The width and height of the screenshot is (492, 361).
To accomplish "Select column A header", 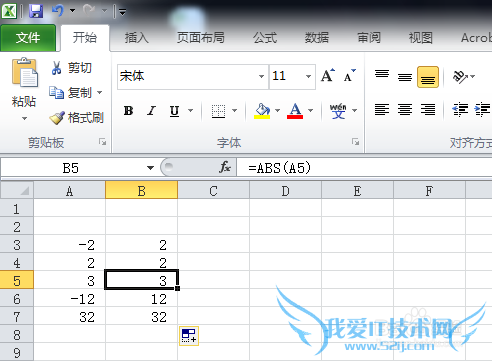I will pos(69,191).
